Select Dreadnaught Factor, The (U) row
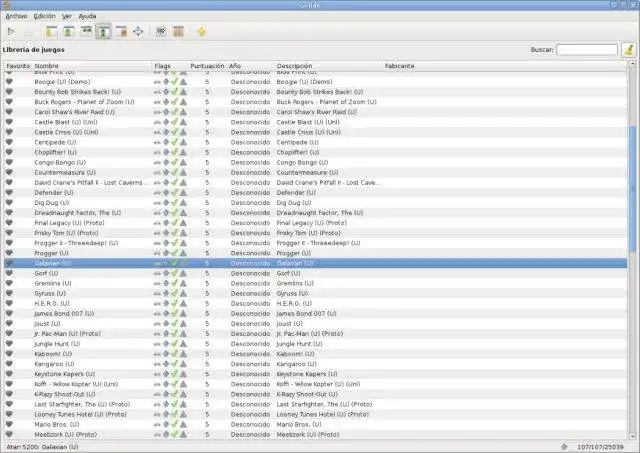The image size is (640, 453). point(316,213)
